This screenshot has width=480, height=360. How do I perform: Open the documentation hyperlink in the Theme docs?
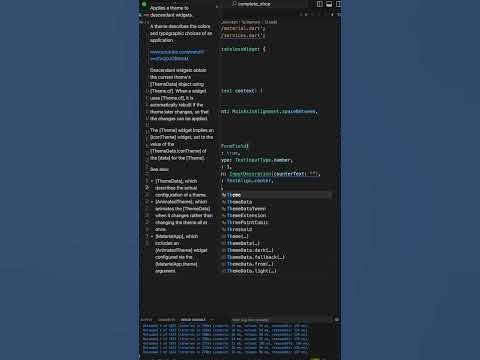point(177,55)
